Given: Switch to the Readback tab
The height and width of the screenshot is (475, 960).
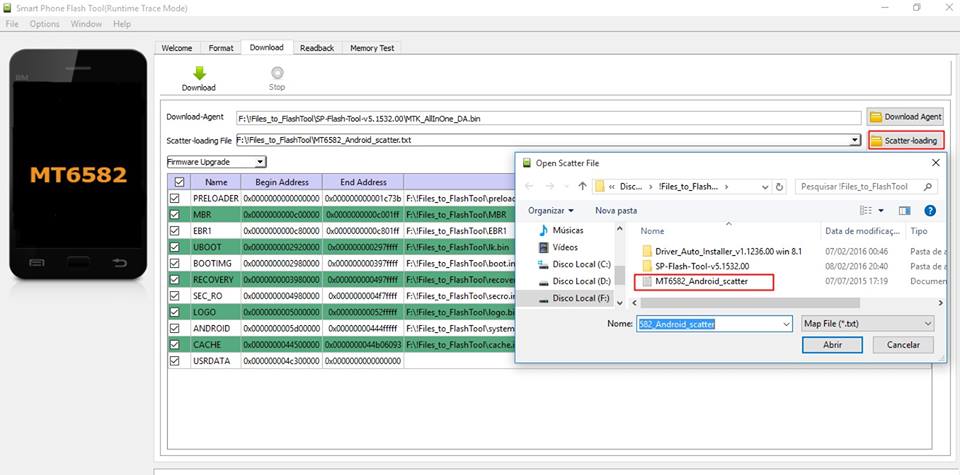Looking at the screenshot, I should tap(317, 48).
